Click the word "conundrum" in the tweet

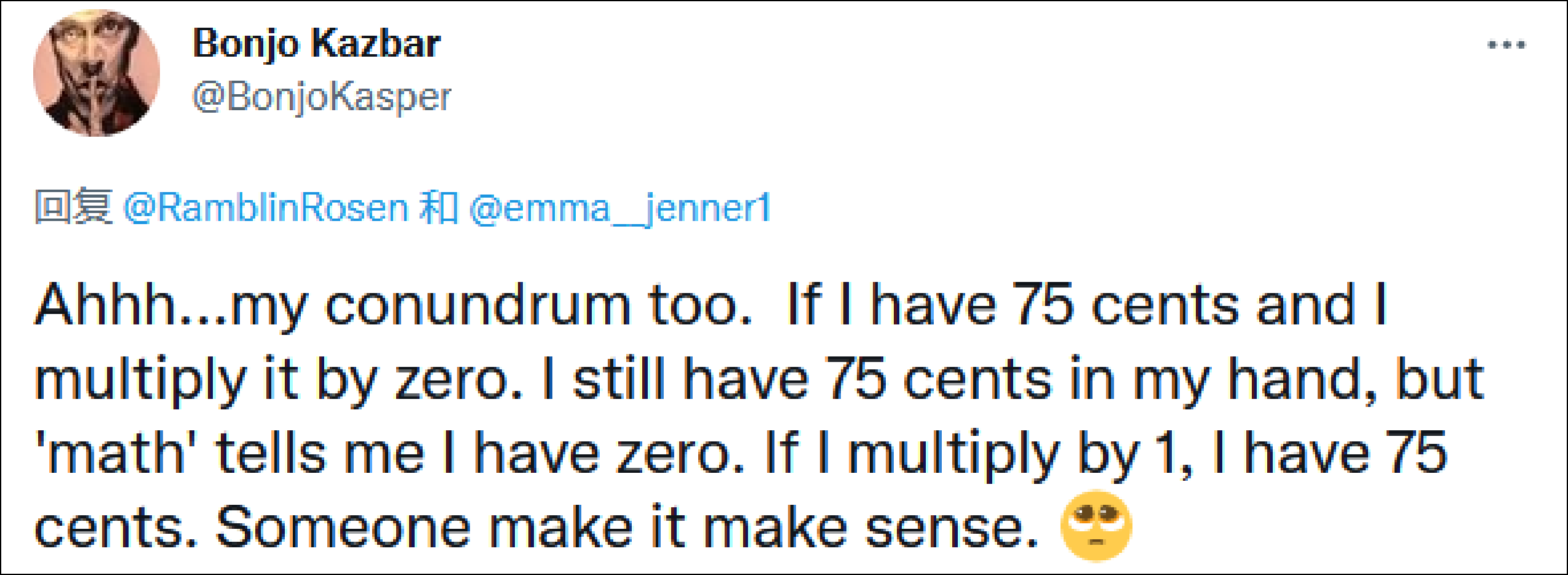pyautogui.click(x=477, y=305)
